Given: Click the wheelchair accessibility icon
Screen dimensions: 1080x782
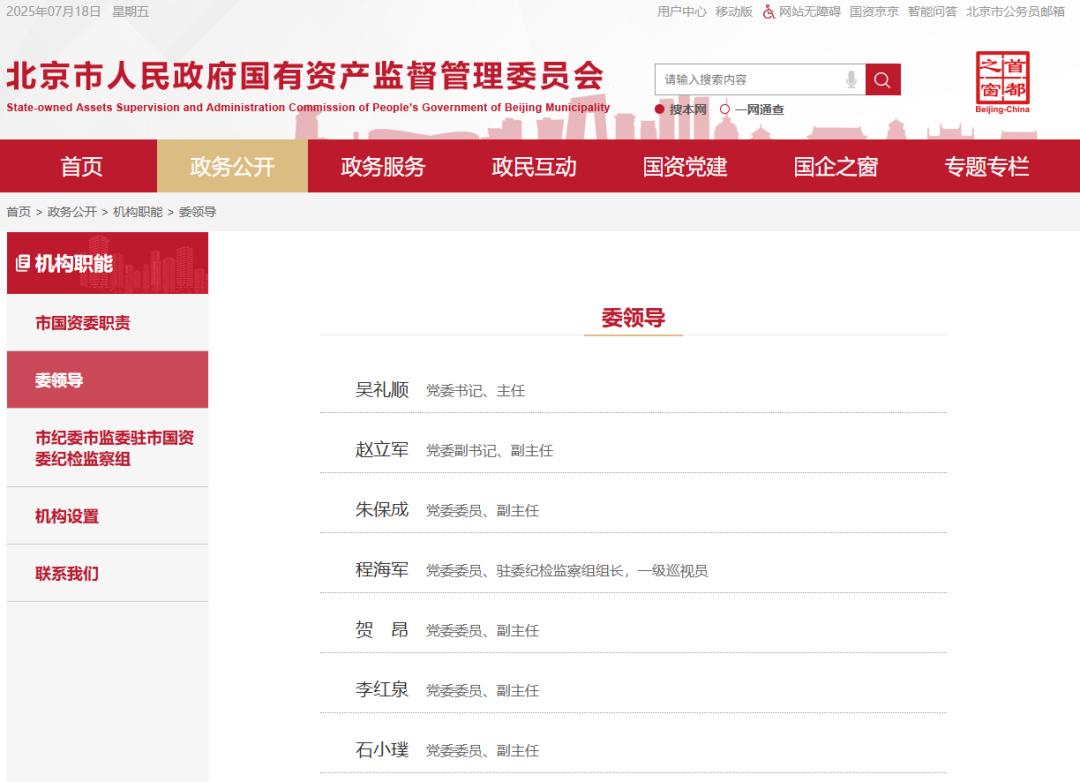Looking at the screenshot, I should pos(769,12).
